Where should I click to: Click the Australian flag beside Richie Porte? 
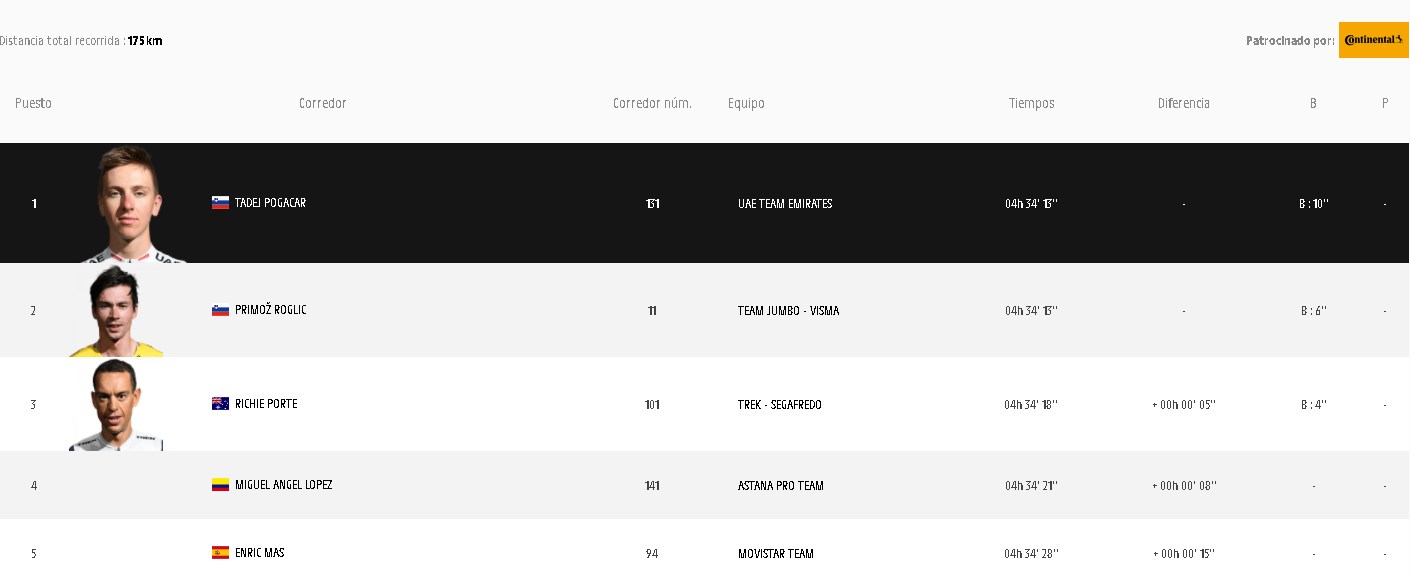pos(220,404)
